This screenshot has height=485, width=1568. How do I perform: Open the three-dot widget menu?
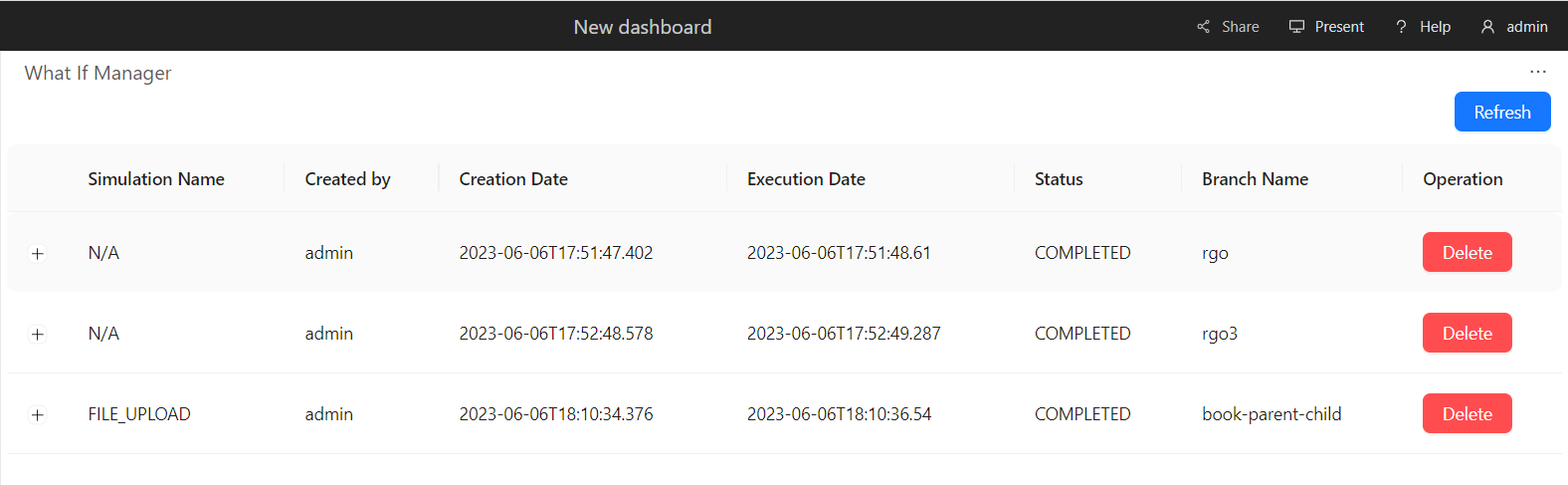coord(1538,72)
